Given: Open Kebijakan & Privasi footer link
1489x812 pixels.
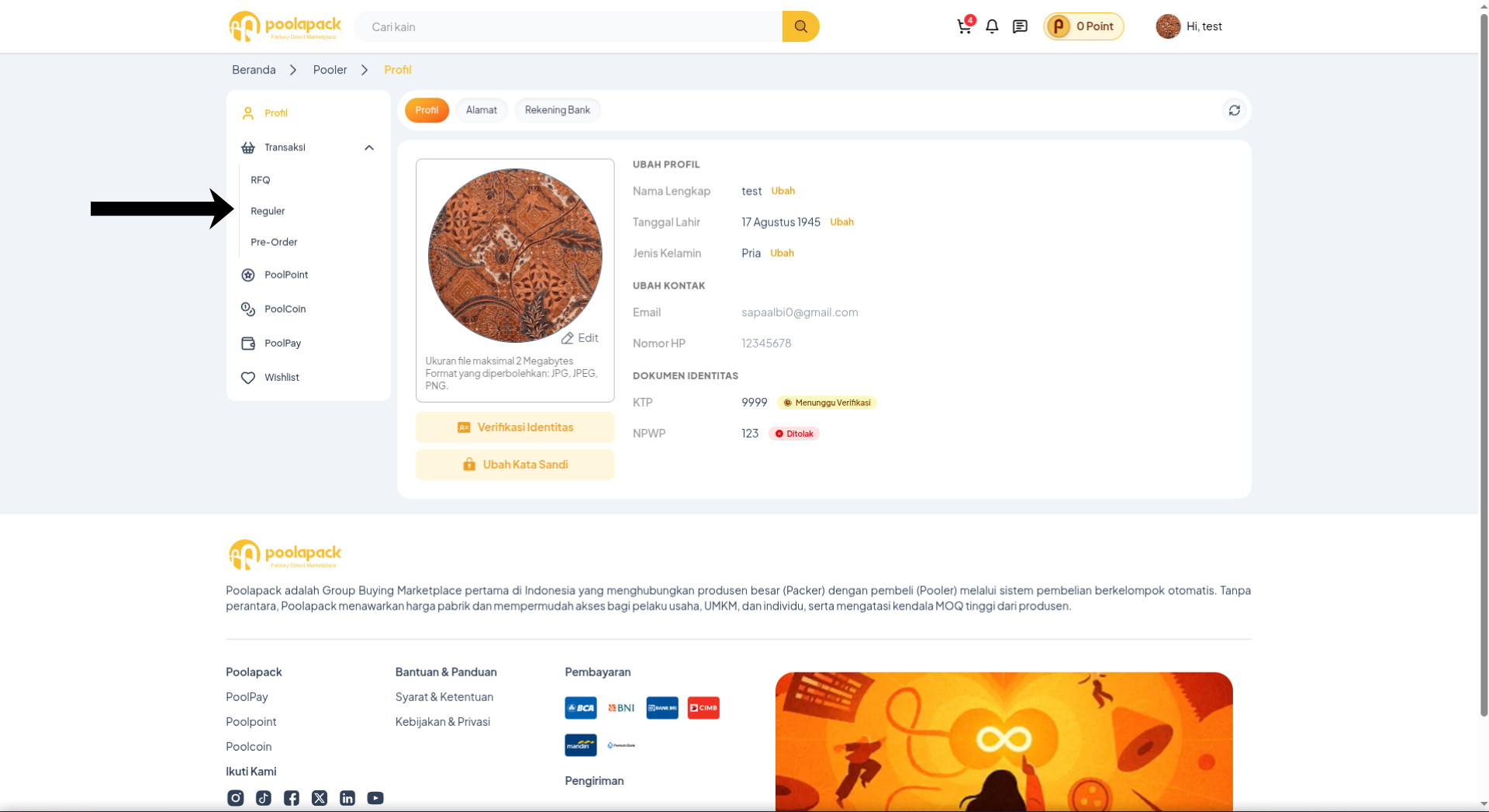Looking at the screenshot, I should click(442, 722).
